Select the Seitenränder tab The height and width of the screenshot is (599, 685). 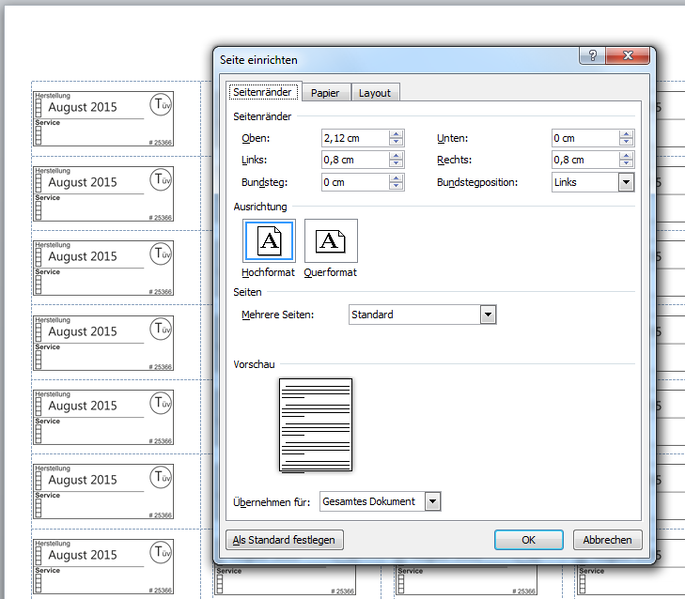pyautogui.click(x=264, y=93)
